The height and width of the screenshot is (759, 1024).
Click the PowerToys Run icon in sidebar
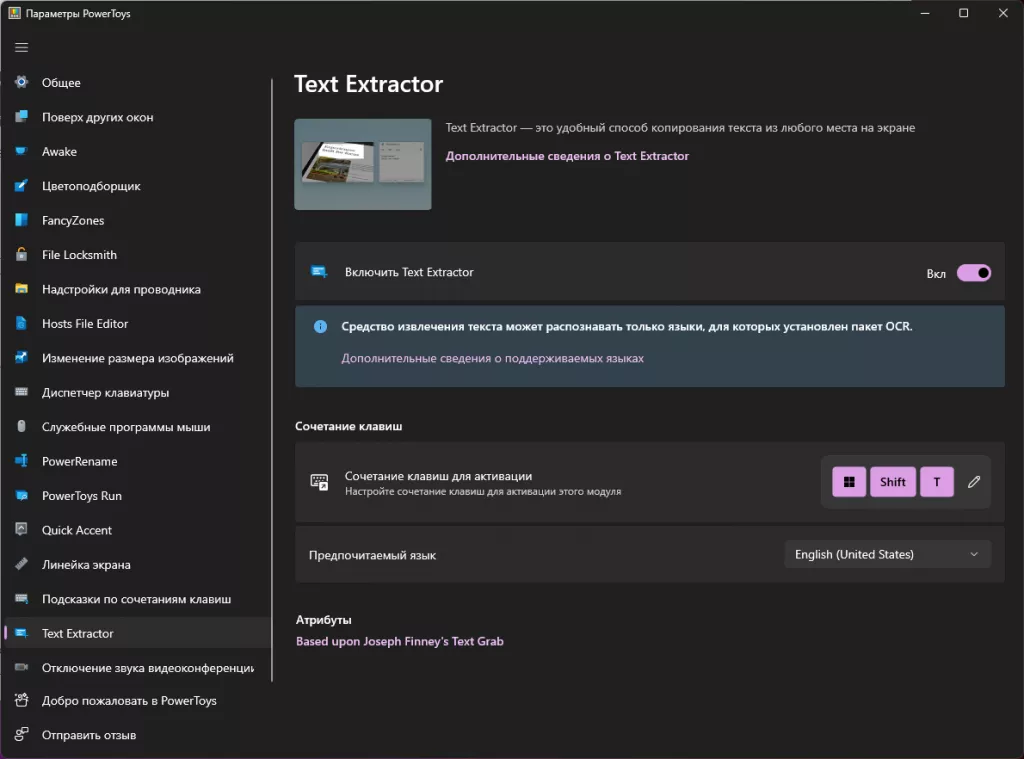coord(21,496)
